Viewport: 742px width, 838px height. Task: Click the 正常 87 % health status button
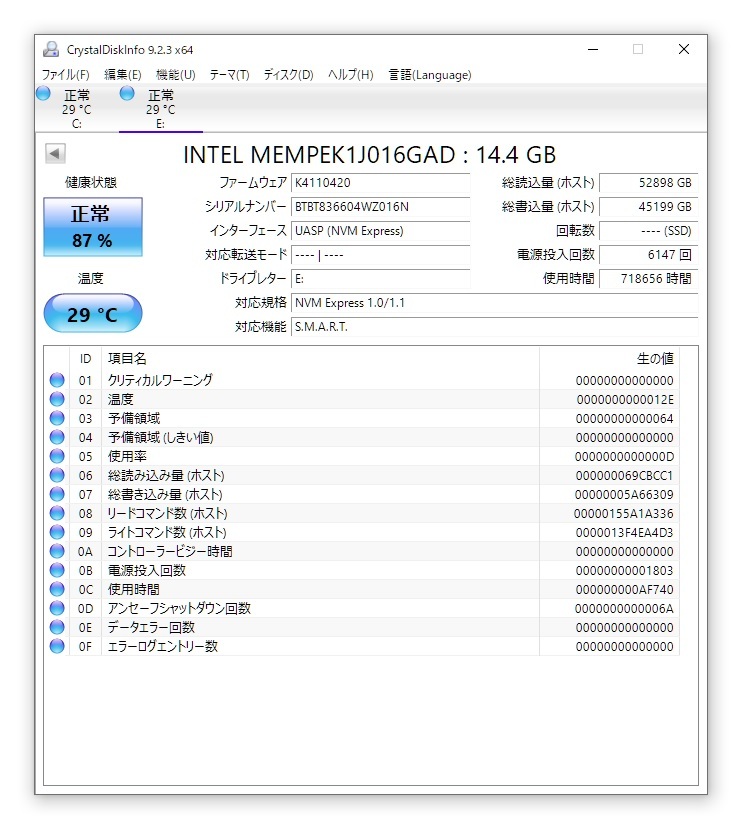point(92,227)
